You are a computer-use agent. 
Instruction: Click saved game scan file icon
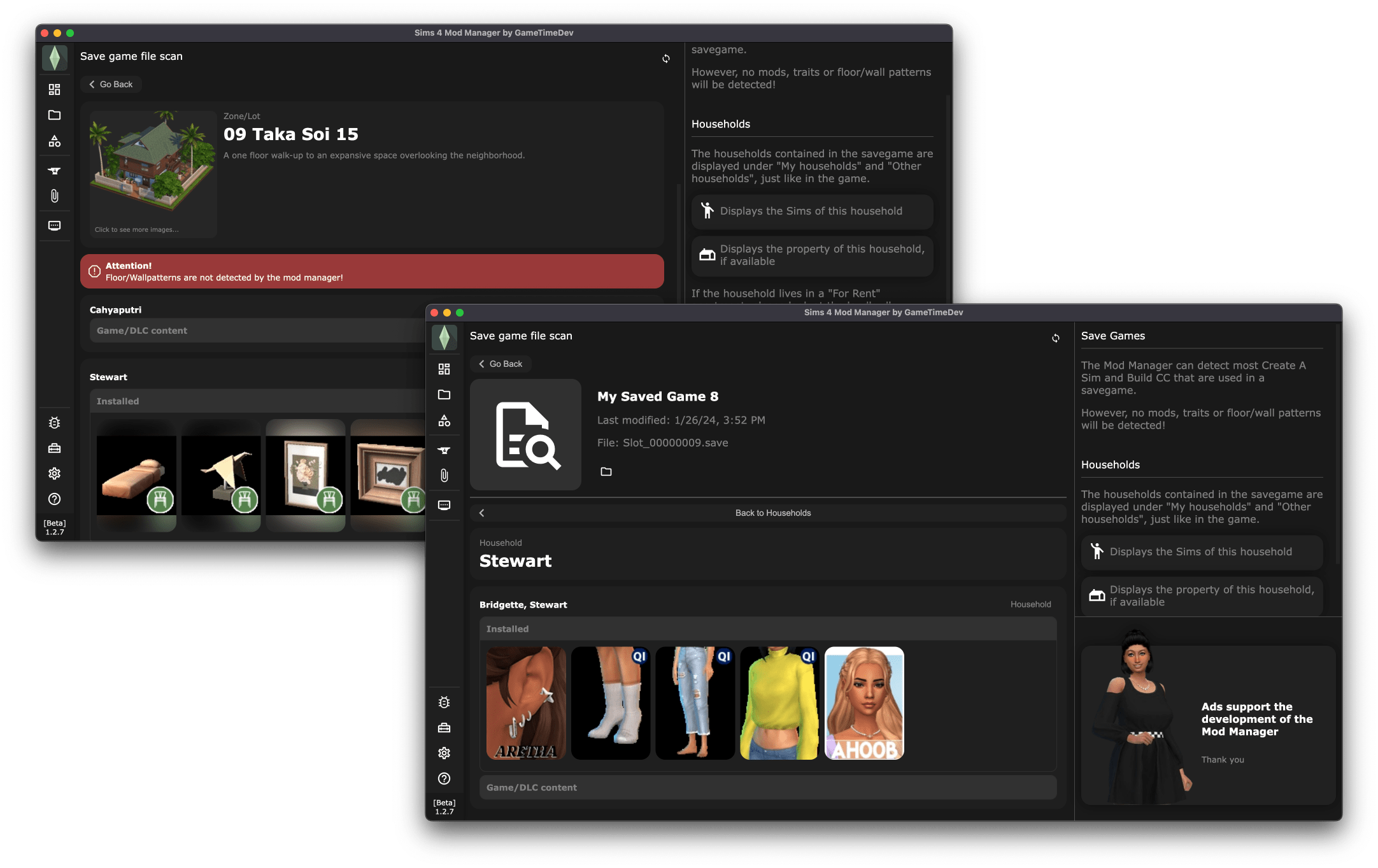525,435
